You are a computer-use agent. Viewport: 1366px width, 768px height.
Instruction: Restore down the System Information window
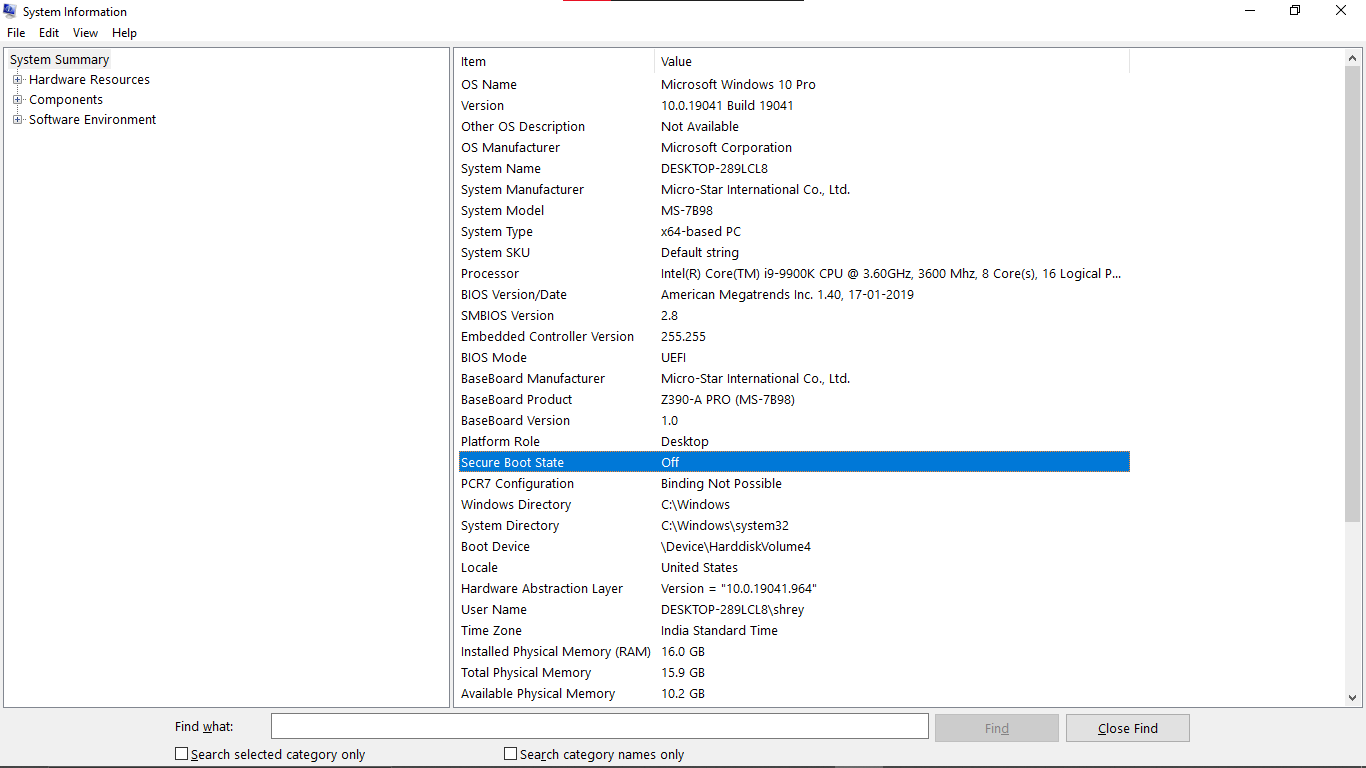(1295, 11)
